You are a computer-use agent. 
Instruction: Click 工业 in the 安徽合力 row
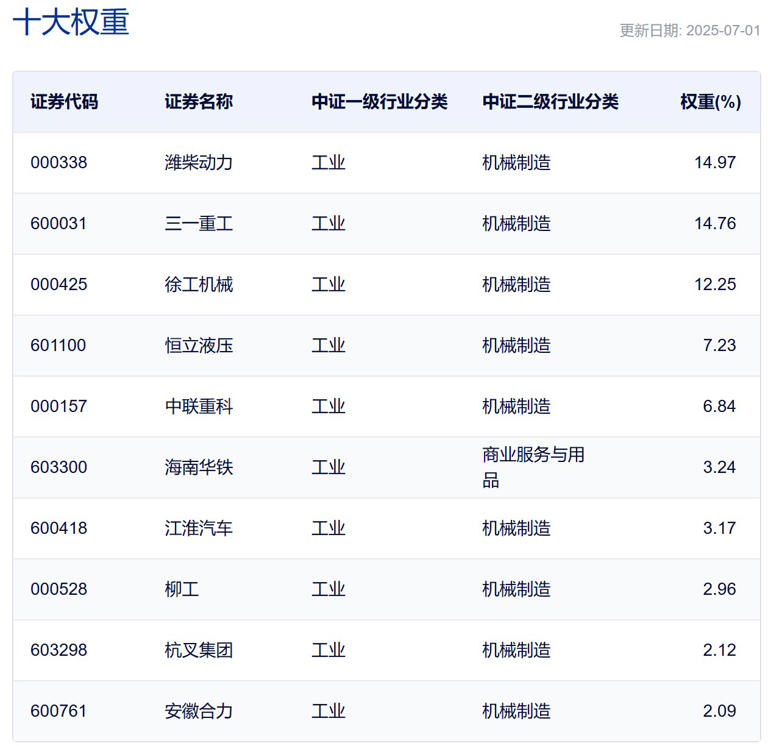tap(329, 711)
